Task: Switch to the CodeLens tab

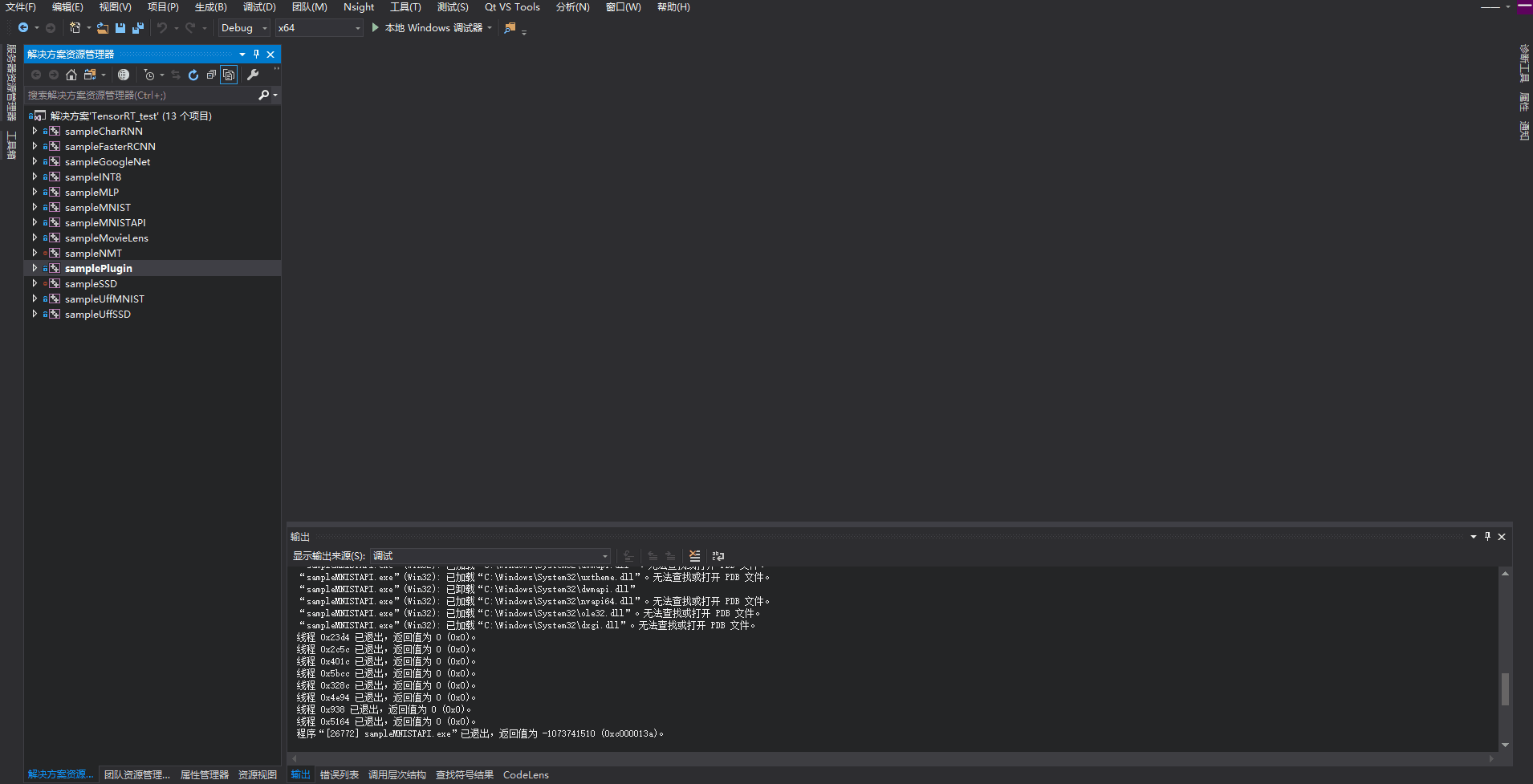Action: (x=526, y=774)
